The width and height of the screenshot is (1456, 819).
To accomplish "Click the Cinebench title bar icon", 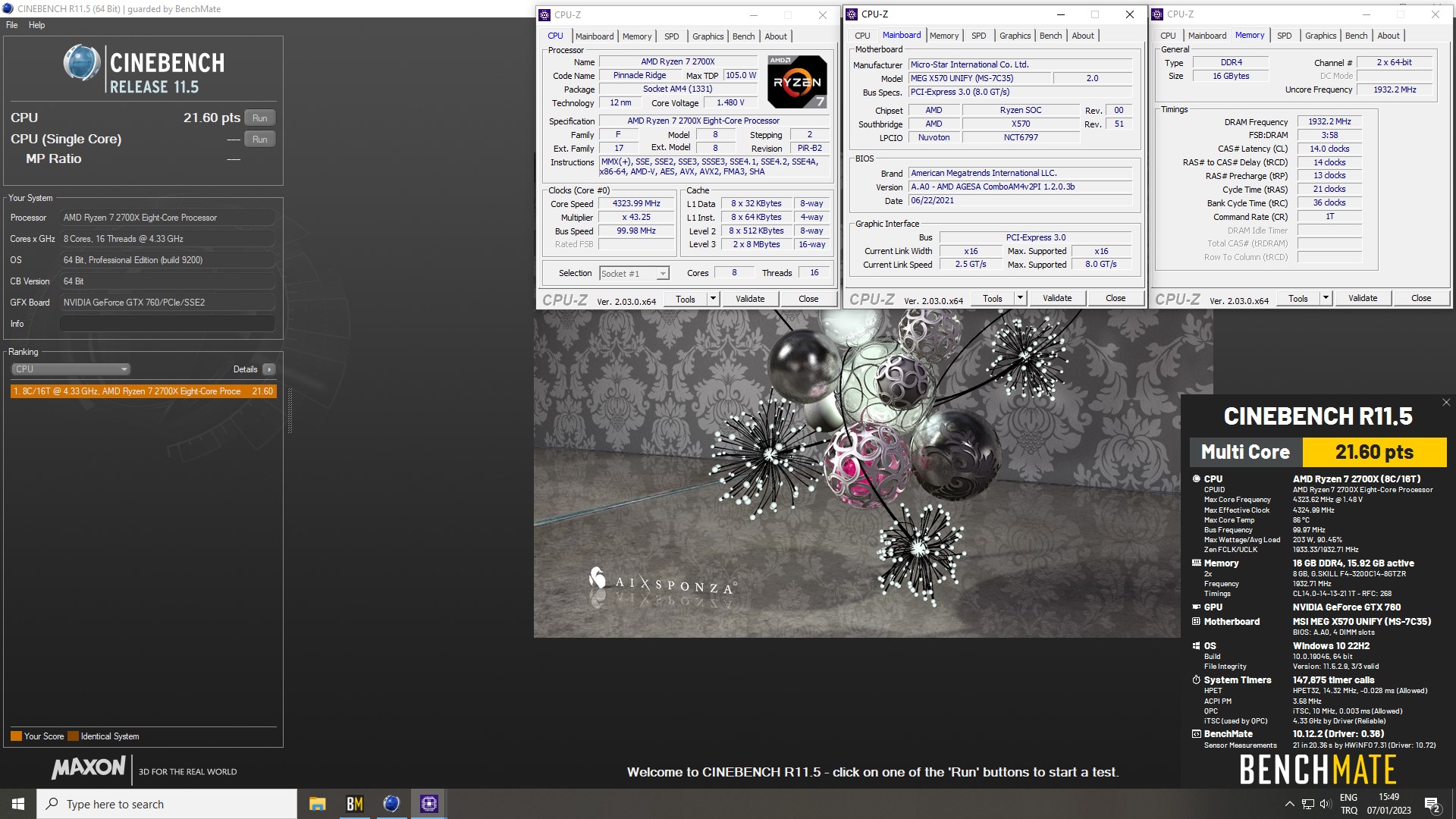I will click(8, 9).
